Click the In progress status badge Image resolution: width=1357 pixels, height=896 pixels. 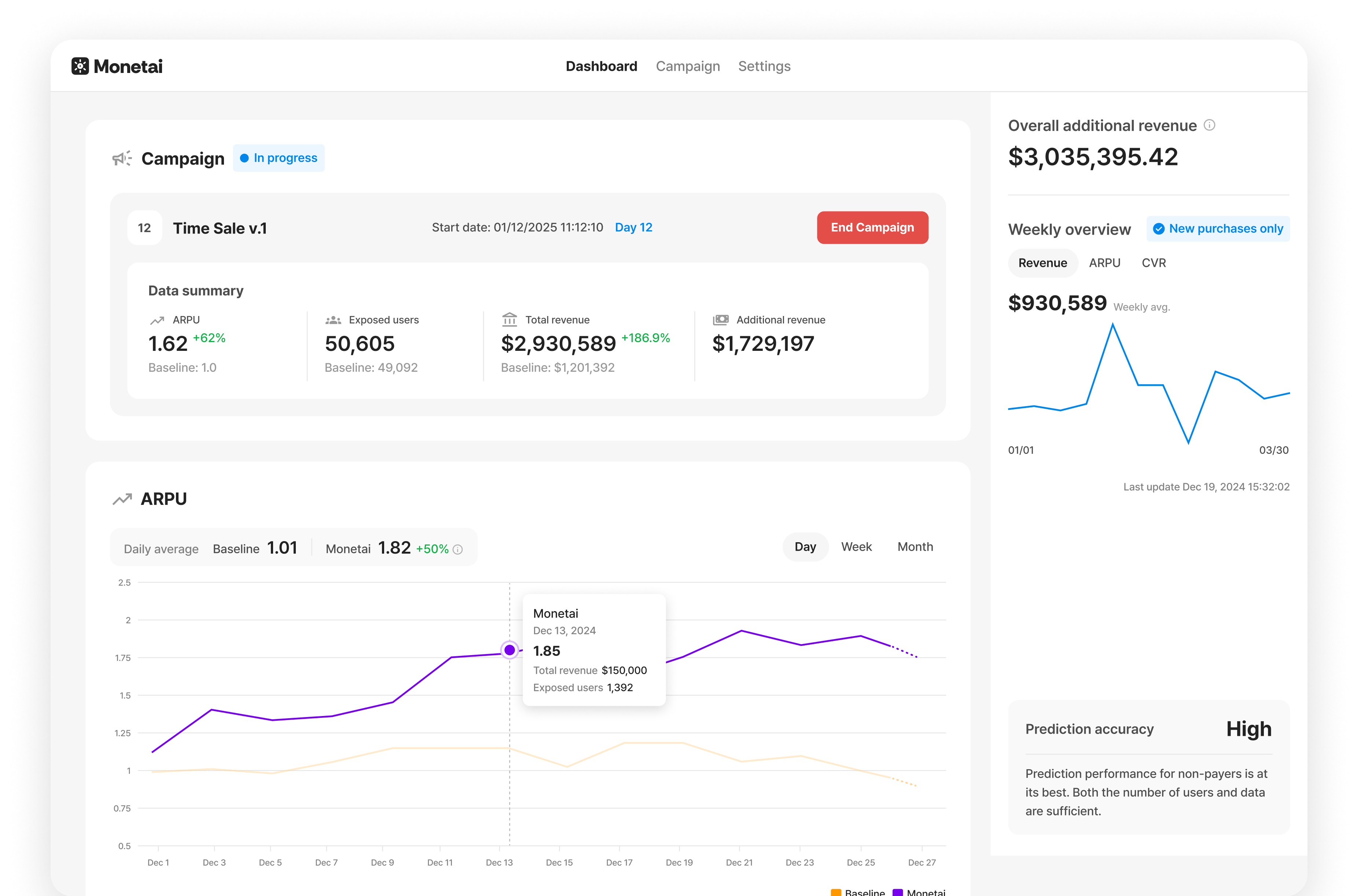tap(279, 158)
